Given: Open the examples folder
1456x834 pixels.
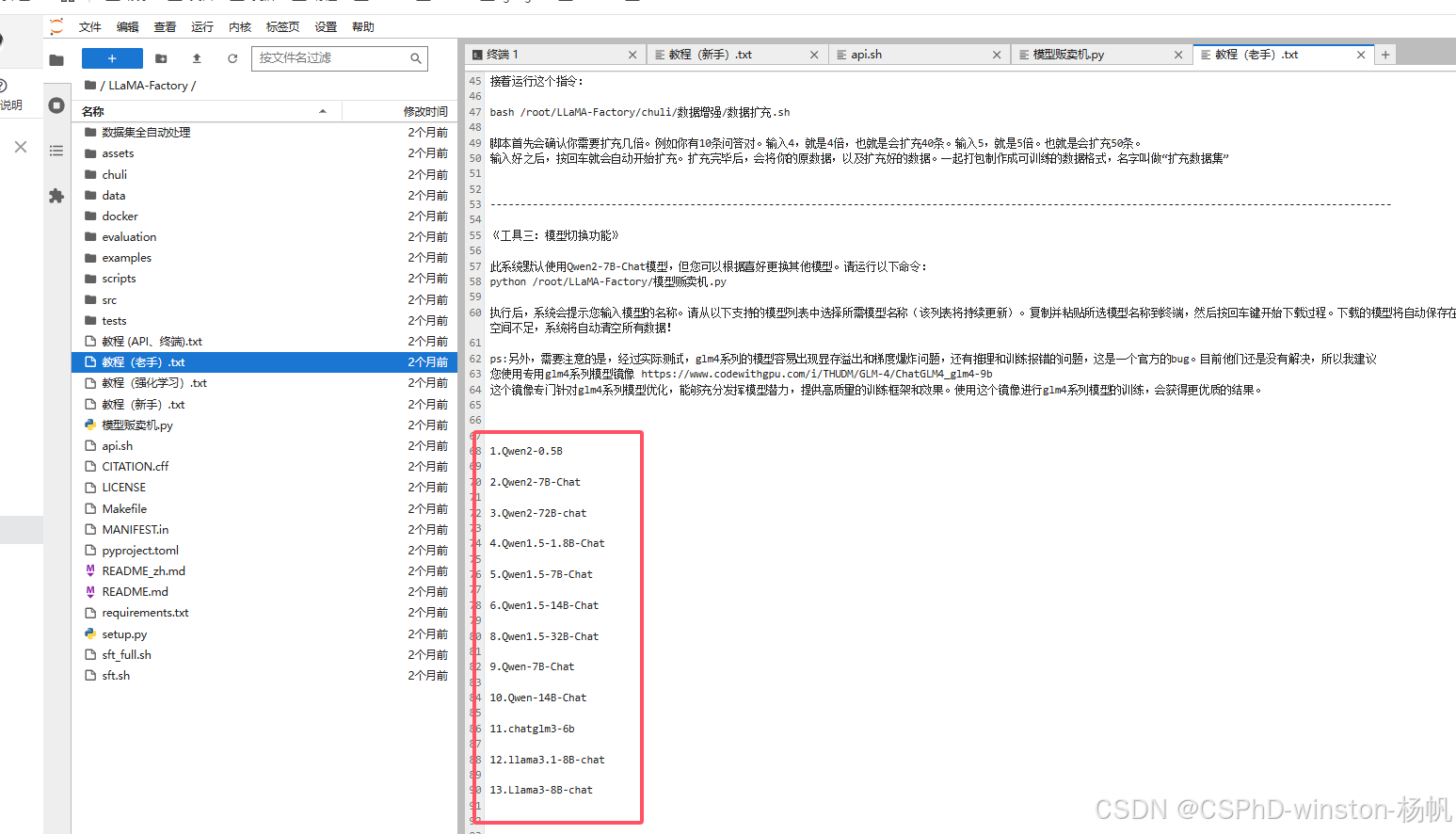Looking at the screenshot, I should pyautogui.click(x=264, y=258).
